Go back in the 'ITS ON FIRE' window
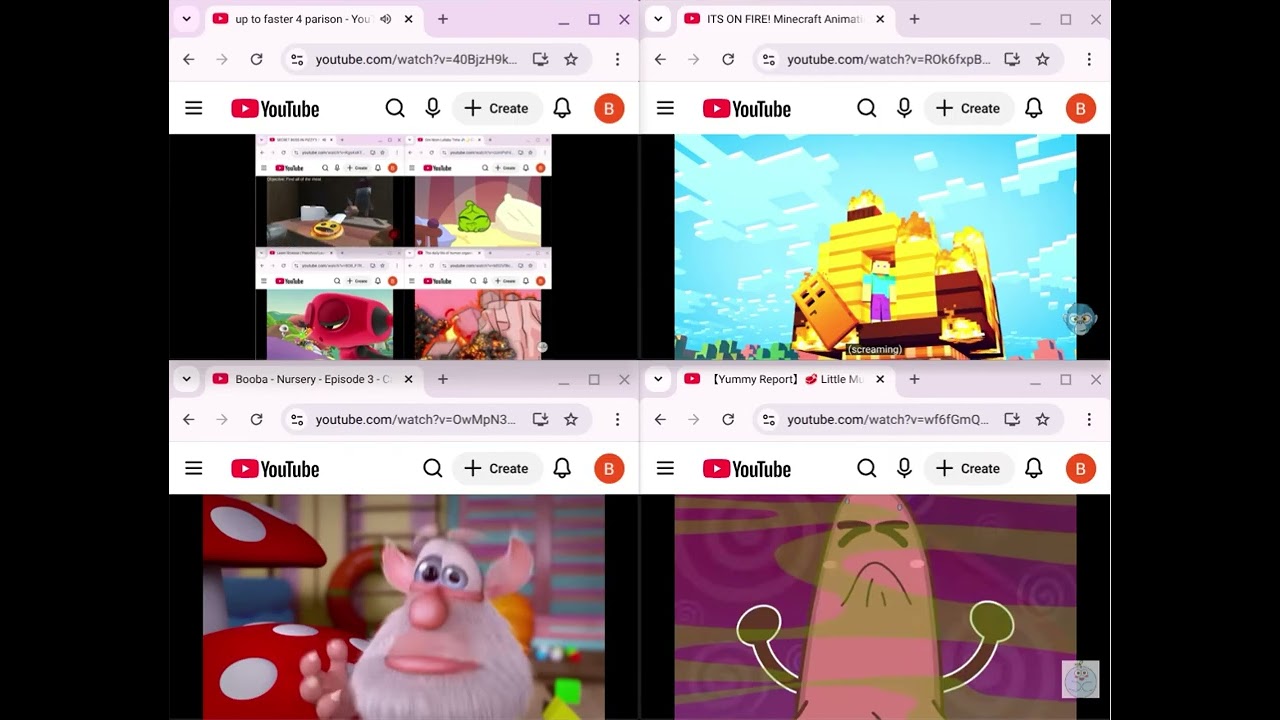Screen dimensions: 1280x720 pos(660,59)
